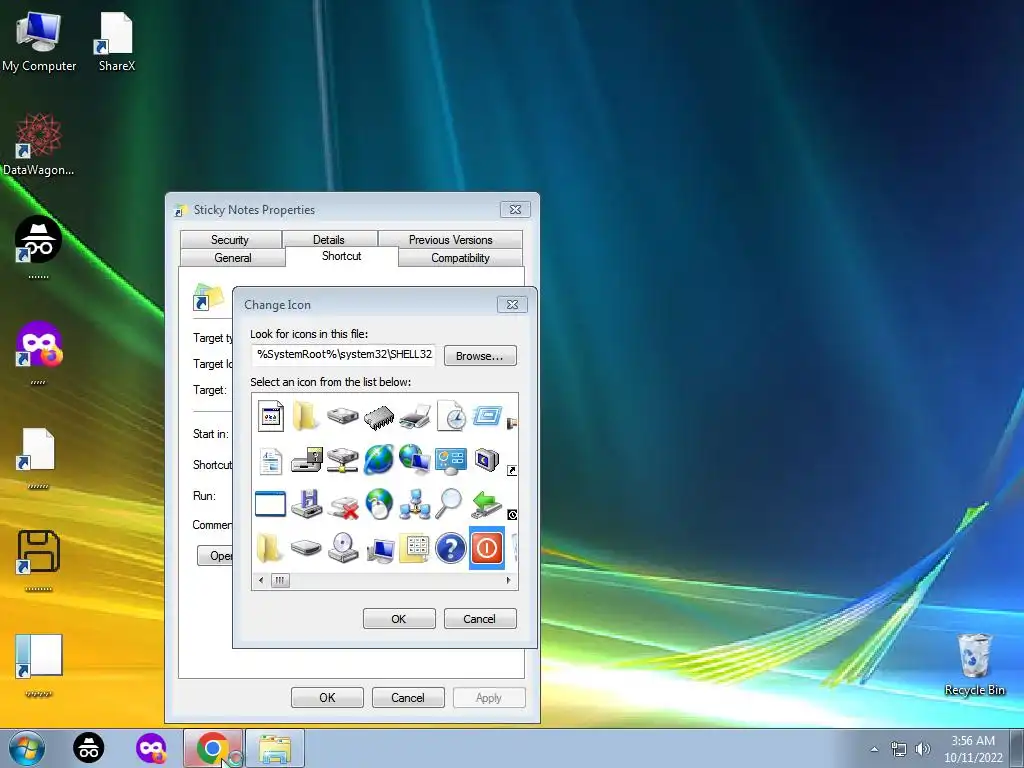Select the blue question mark help icon
Viewport: 1024px width, 768px height.
click(450, 547)
